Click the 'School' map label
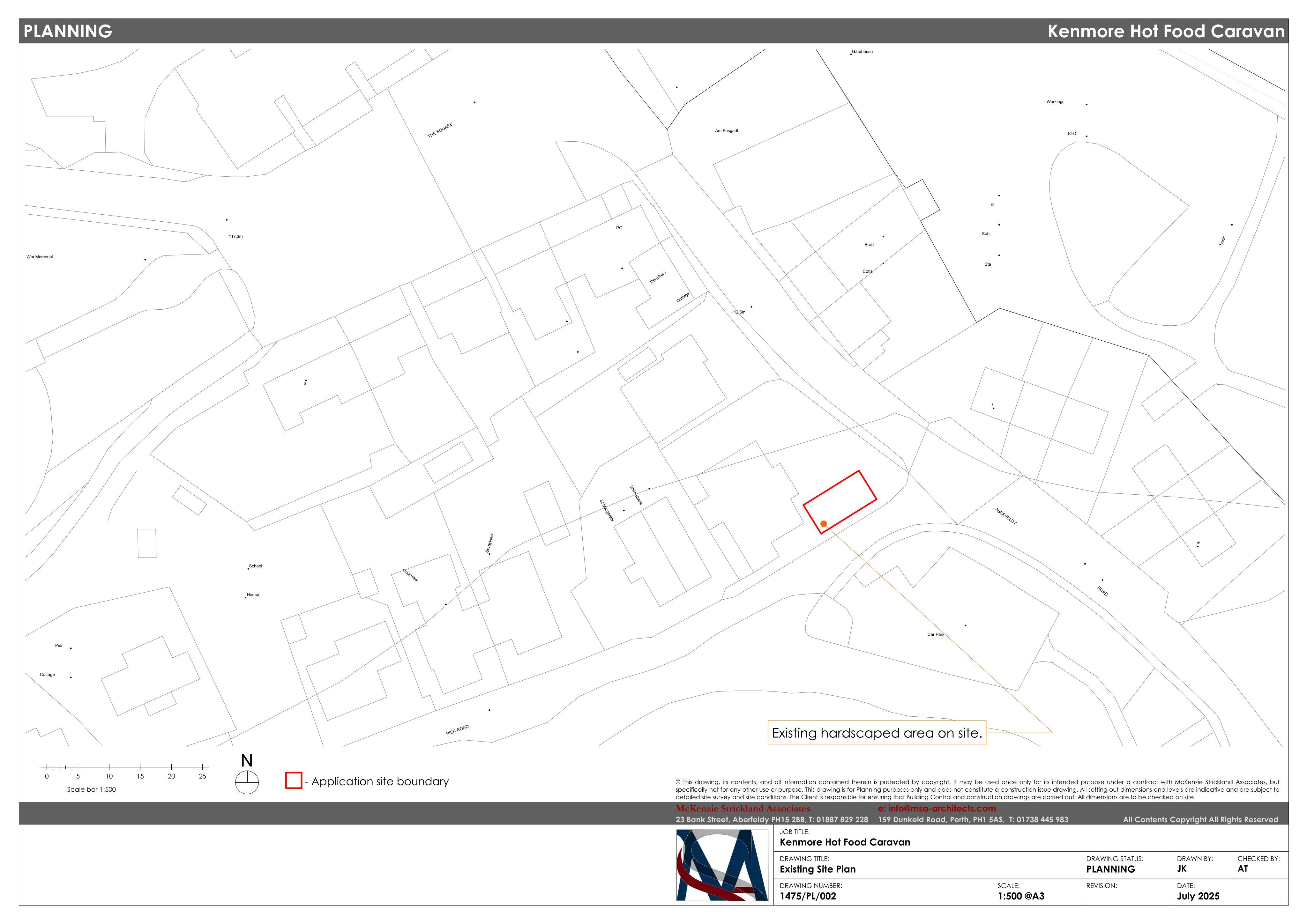This screenshot has width=1307, height=924. (x=256, y=566)
